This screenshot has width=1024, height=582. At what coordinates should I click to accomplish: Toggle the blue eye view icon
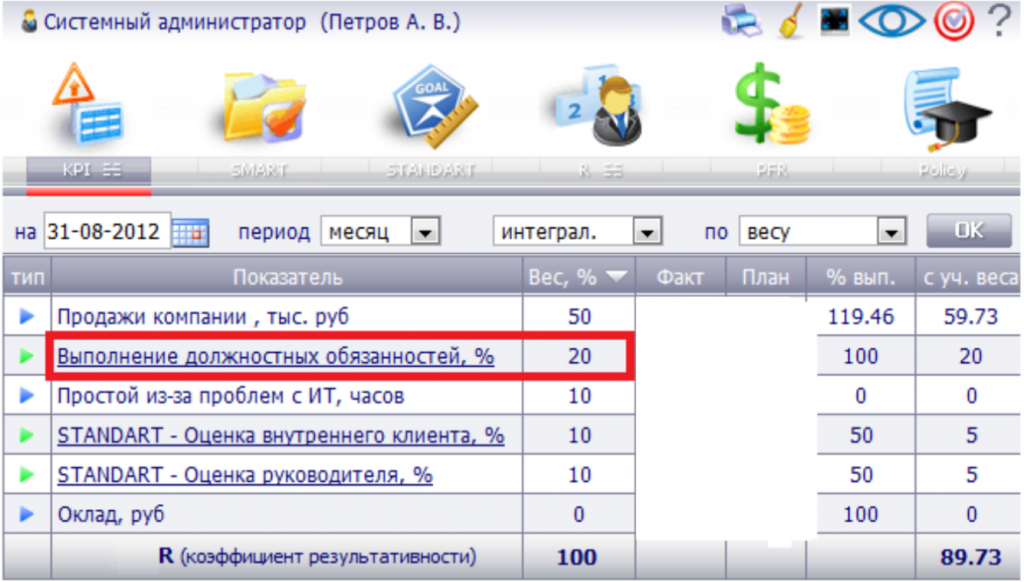click(x=891, y=21)
